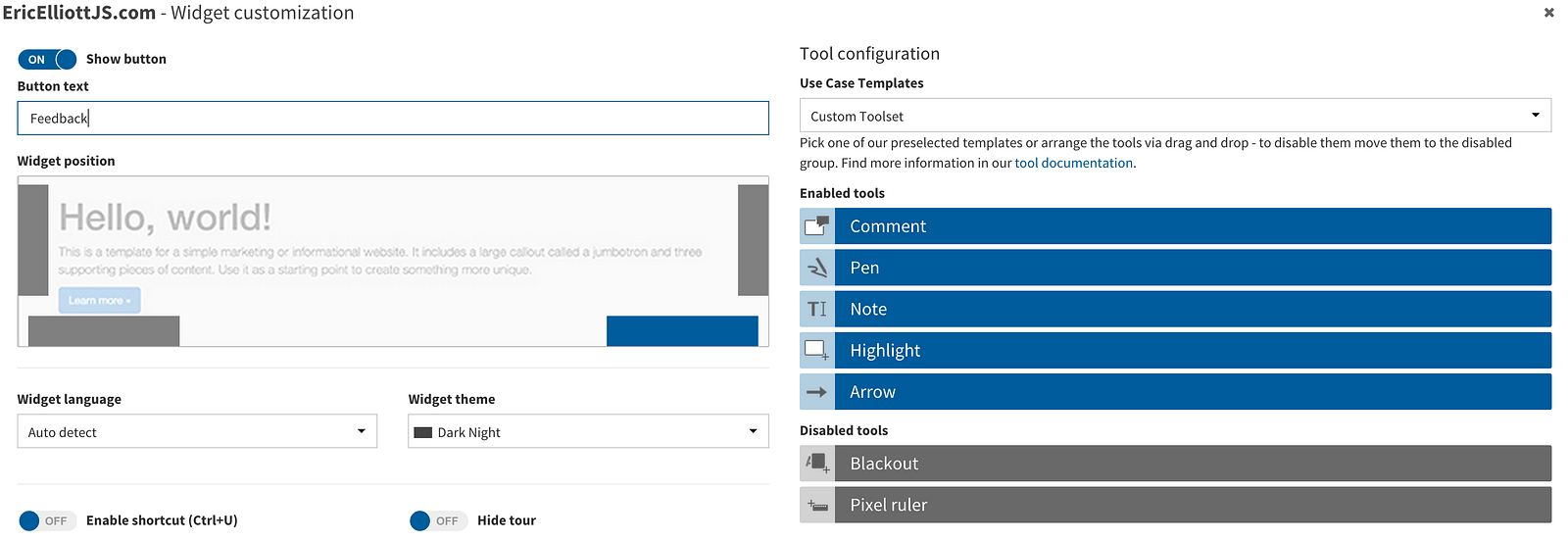The width and height of the screenshot is (1568, 541).
Task: Click the Button text input field
Action: 393,119
